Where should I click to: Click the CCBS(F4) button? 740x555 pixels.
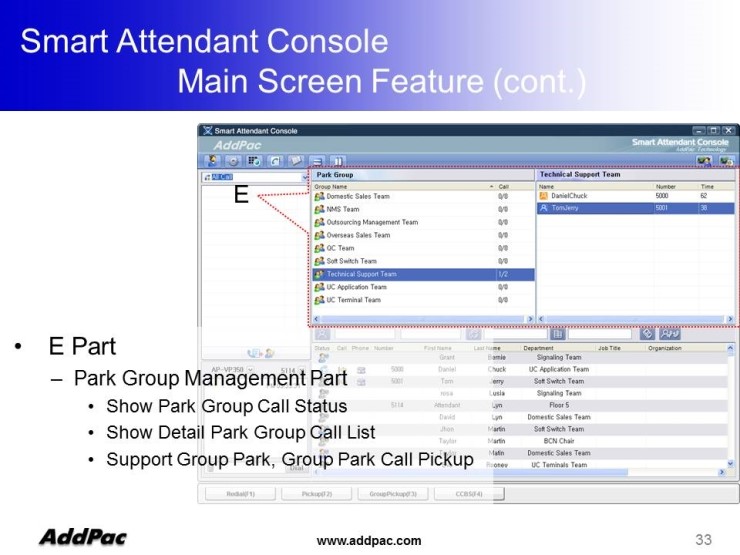tap(469, 494)
